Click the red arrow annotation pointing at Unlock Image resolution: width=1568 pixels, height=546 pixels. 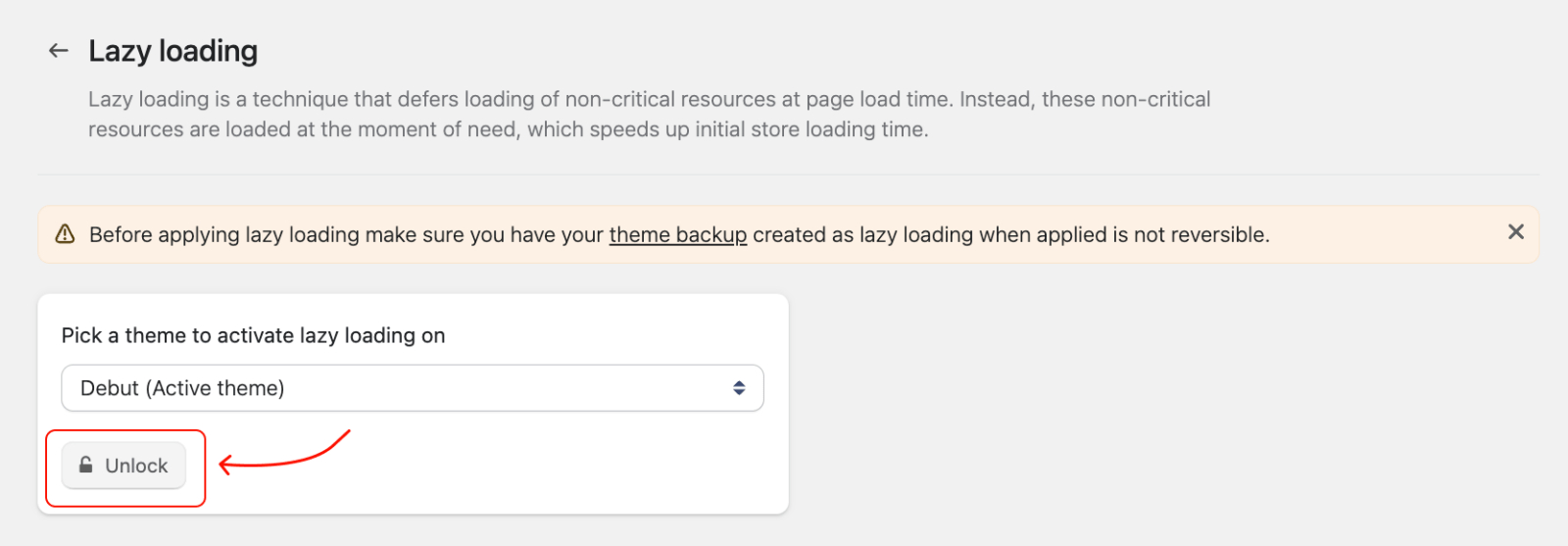click(x=284, y=455)
